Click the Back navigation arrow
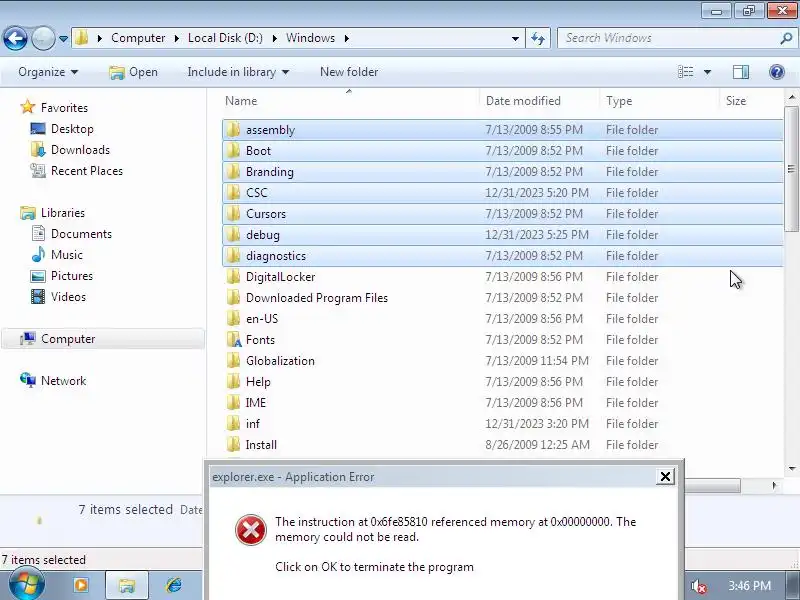800x600 pixels. [15, 38]
